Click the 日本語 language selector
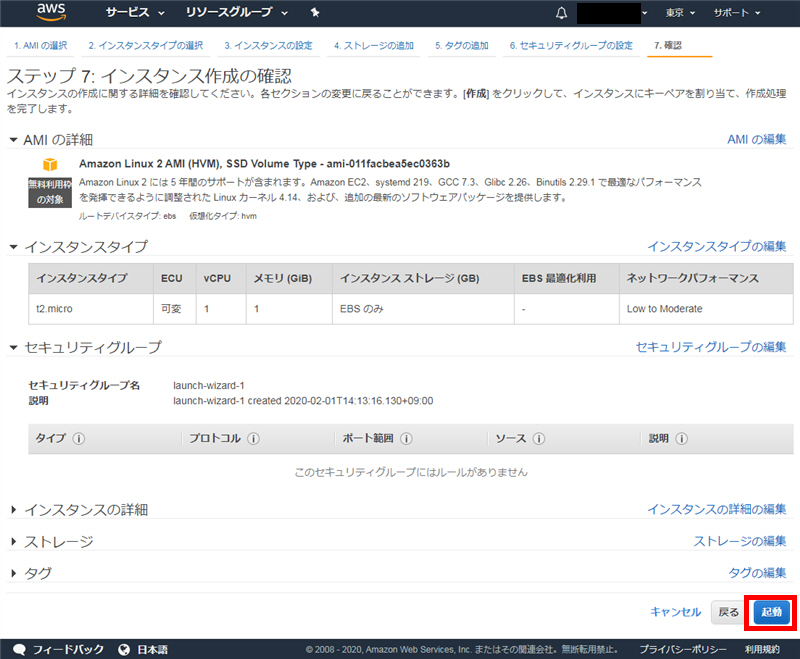The image size is (800, 659). (x=152, y=649)
